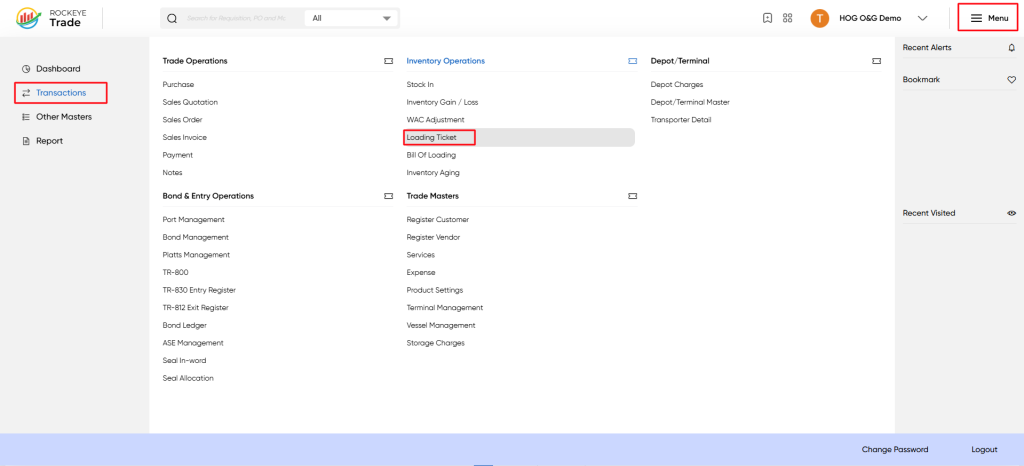Open Sales Order
The width and height of the screenshot is (1024, 466).
(x=182, y=120)
